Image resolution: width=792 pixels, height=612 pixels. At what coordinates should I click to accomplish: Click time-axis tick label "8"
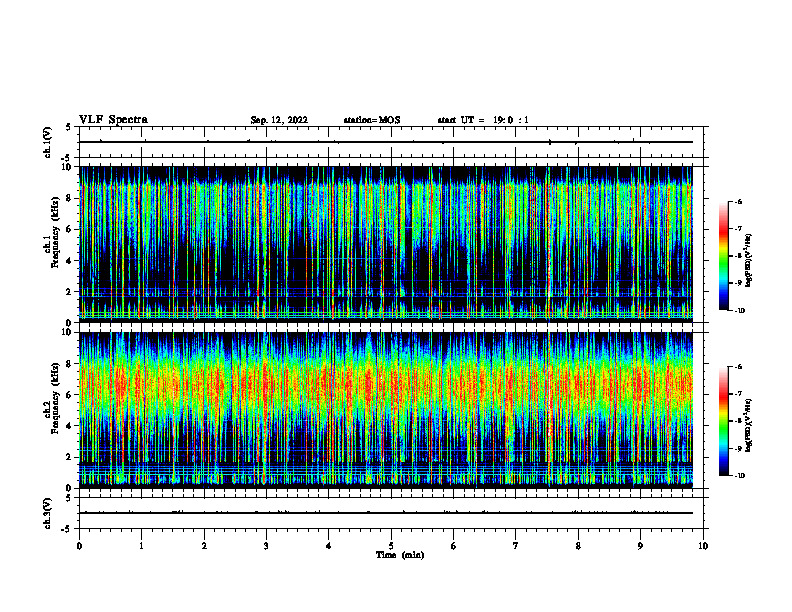click(578, 546)
